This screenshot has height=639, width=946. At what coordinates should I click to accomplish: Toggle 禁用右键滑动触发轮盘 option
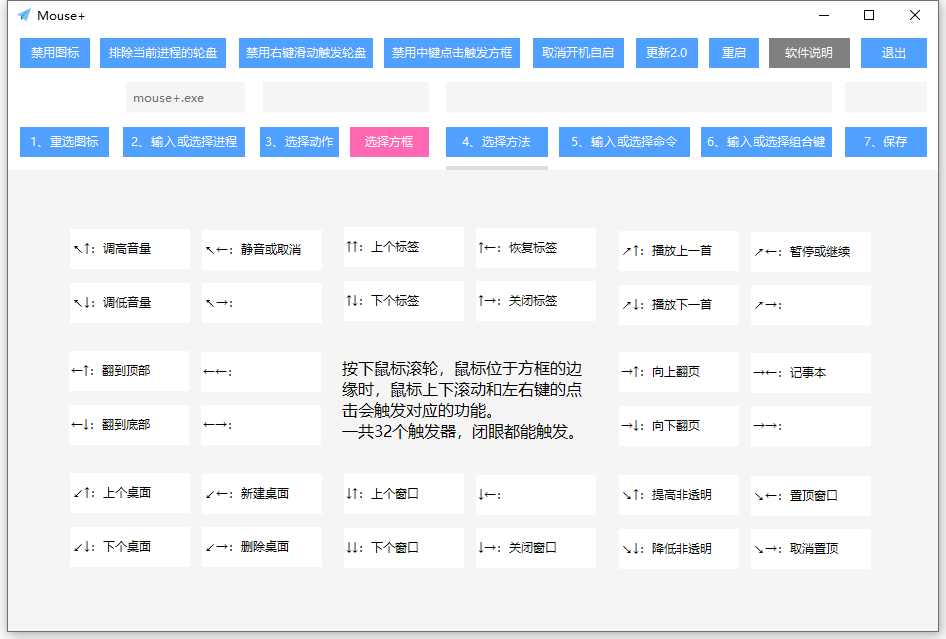pos(306,53)
